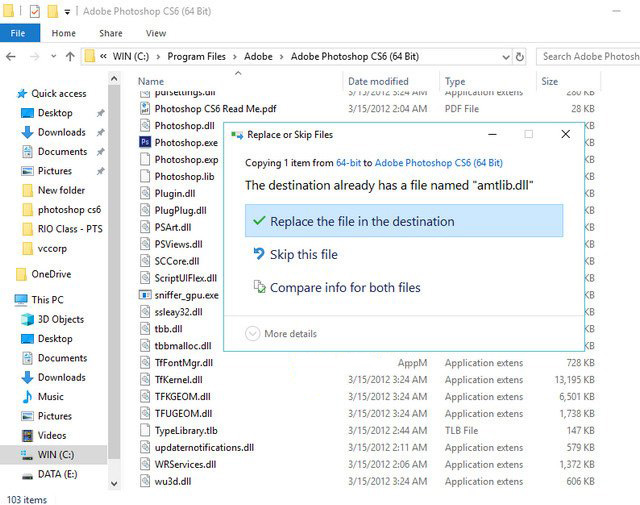
Task: Click the TypeLibrary.tlb blank file icon
Action: point(145,430)
